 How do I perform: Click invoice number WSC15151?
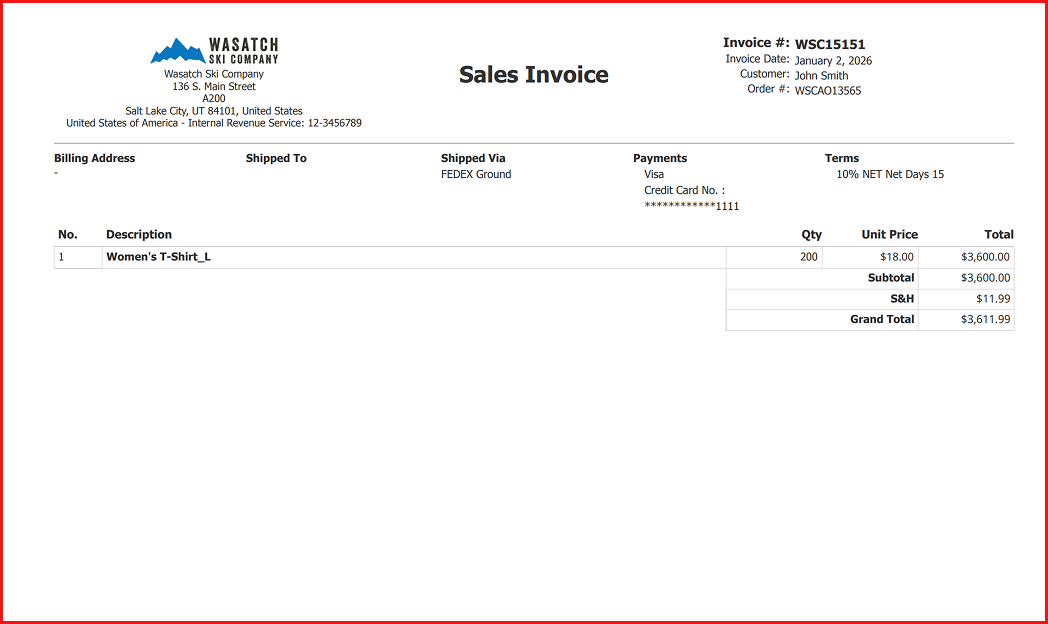830,44
